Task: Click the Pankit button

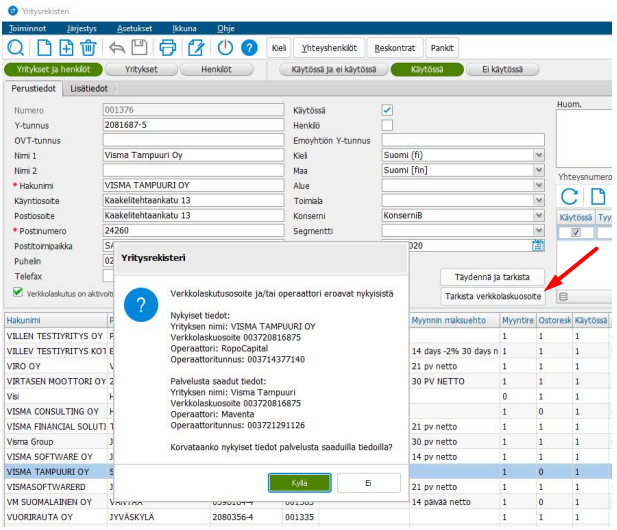Action: tap(442, 48)
